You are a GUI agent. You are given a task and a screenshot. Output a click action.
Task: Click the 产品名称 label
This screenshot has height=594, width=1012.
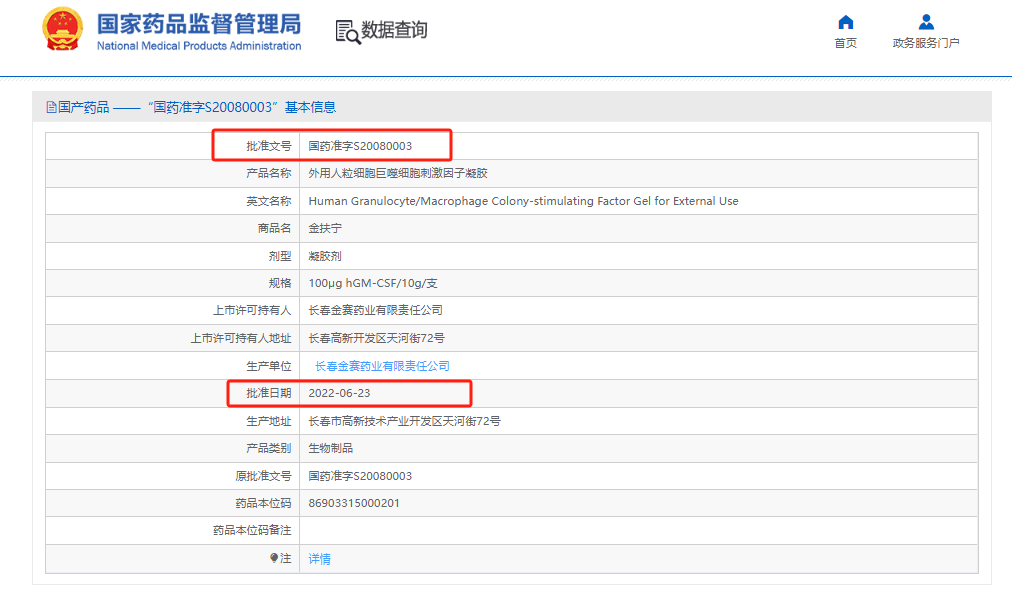click(x=268, y=173)
